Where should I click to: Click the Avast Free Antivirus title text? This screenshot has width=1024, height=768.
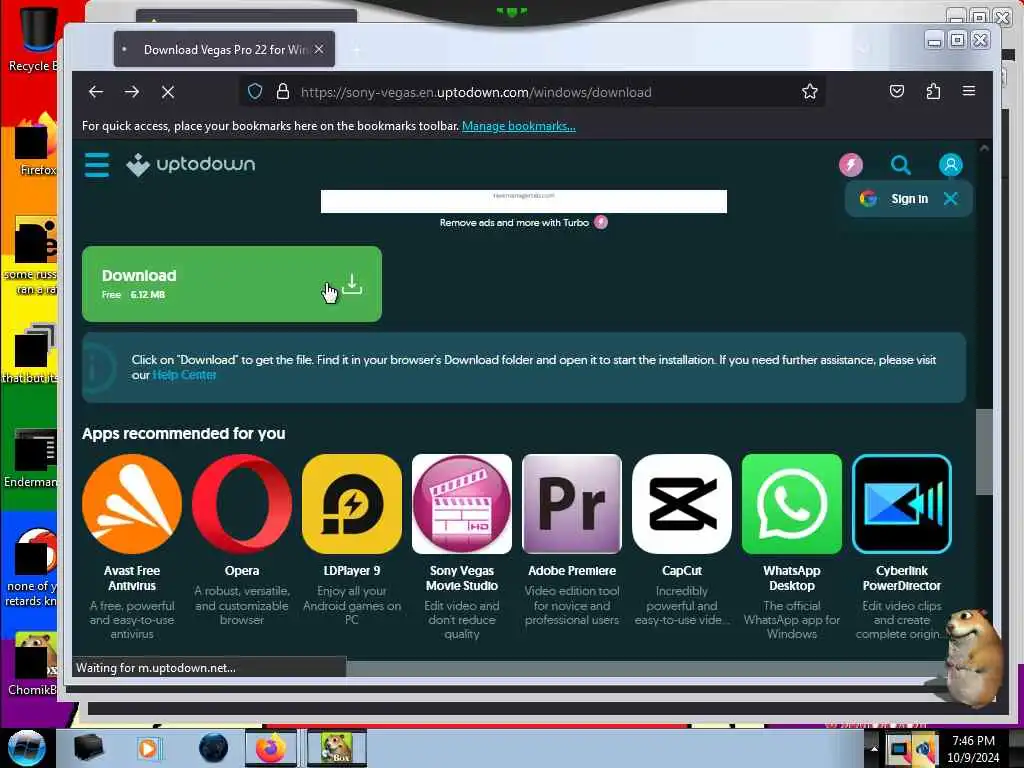coord(132,578)
